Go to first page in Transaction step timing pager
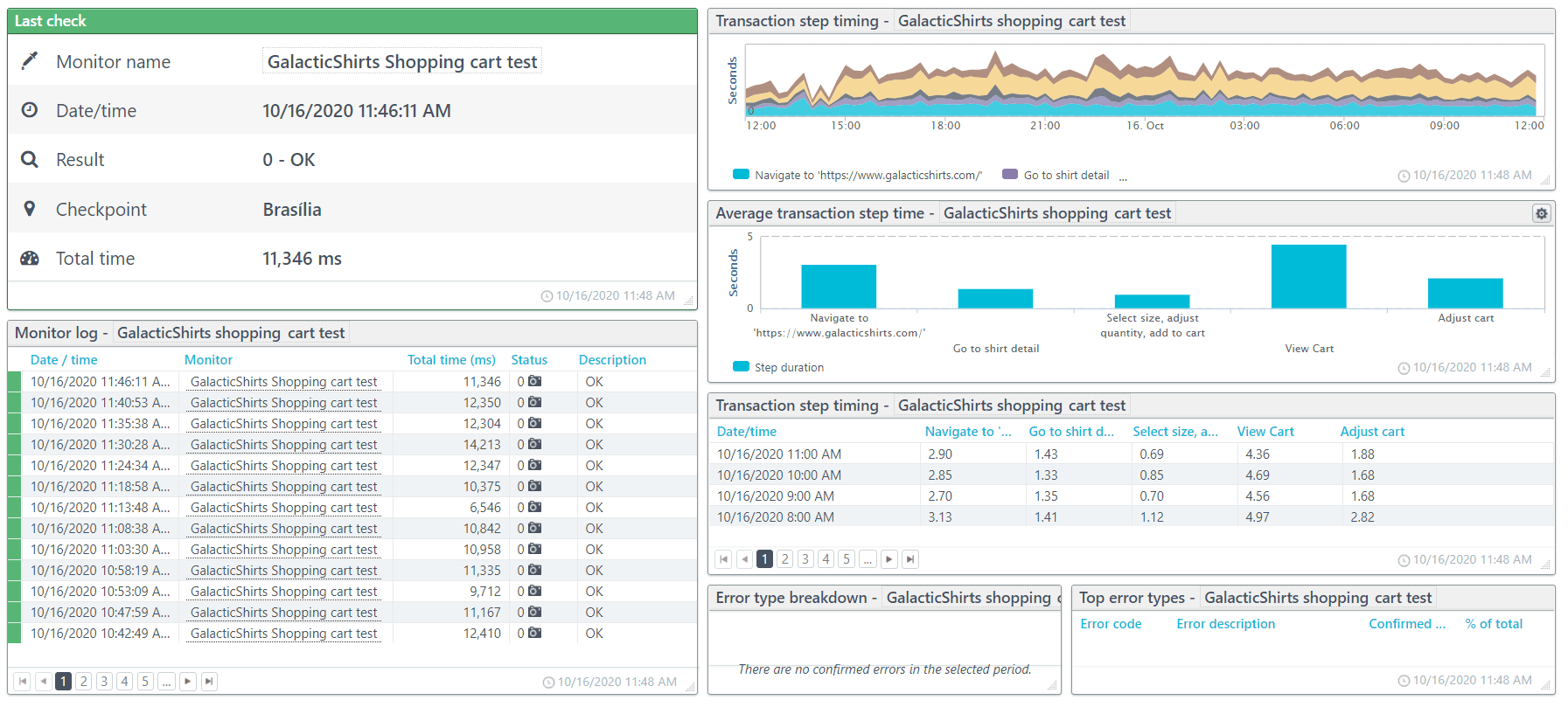This screenshot has width=1568, height=707. (723, 559)
